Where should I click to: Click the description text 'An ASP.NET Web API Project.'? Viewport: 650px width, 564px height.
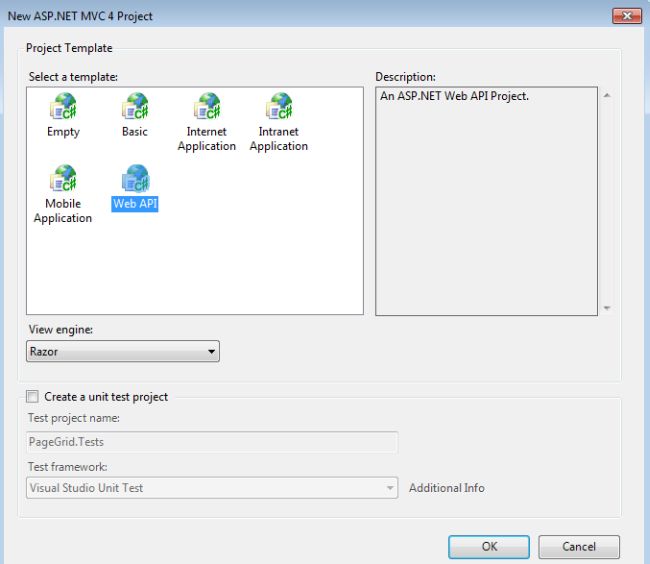(x=454, y=96)
